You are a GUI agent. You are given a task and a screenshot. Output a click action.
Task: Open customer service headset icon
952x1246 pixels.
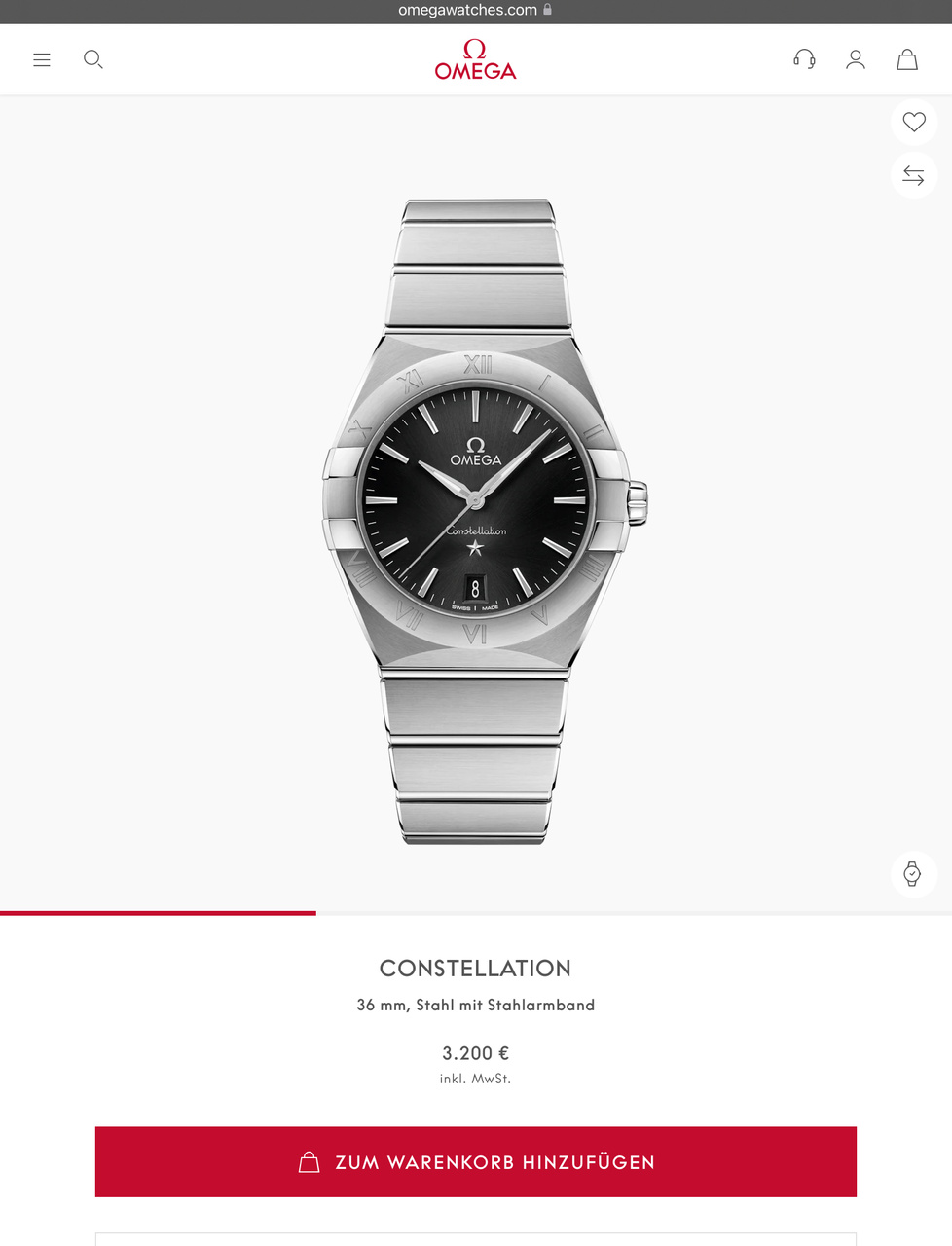pyautogui.click(x=804, y=60)
